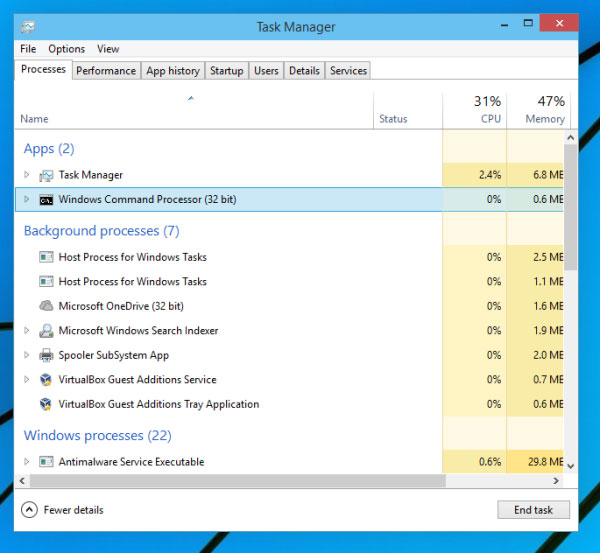
Task: Click the Microsoft OneDrive cloud icon
Action: [46, 306]
